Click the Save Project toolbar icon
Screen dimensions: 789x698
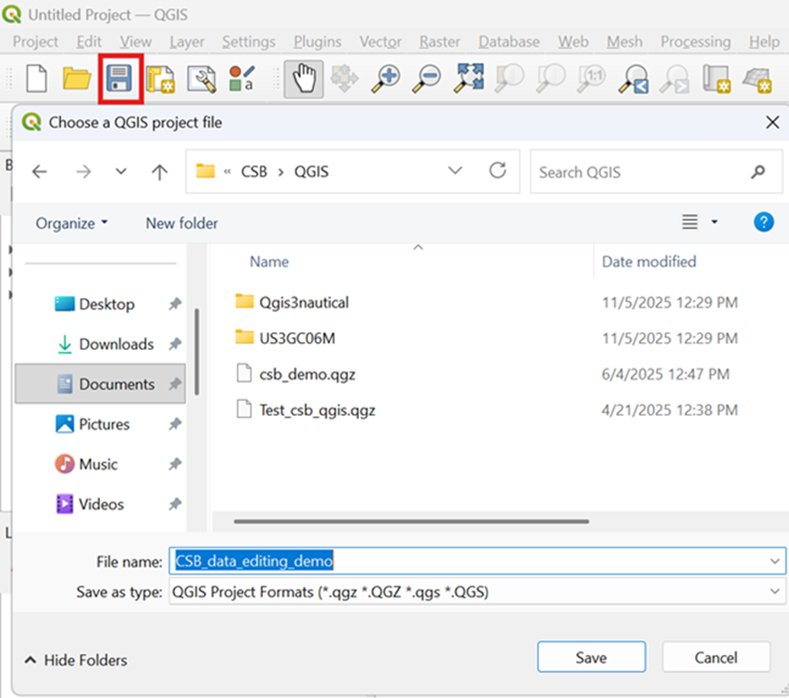pyautogui.click(x=121, y=80)
